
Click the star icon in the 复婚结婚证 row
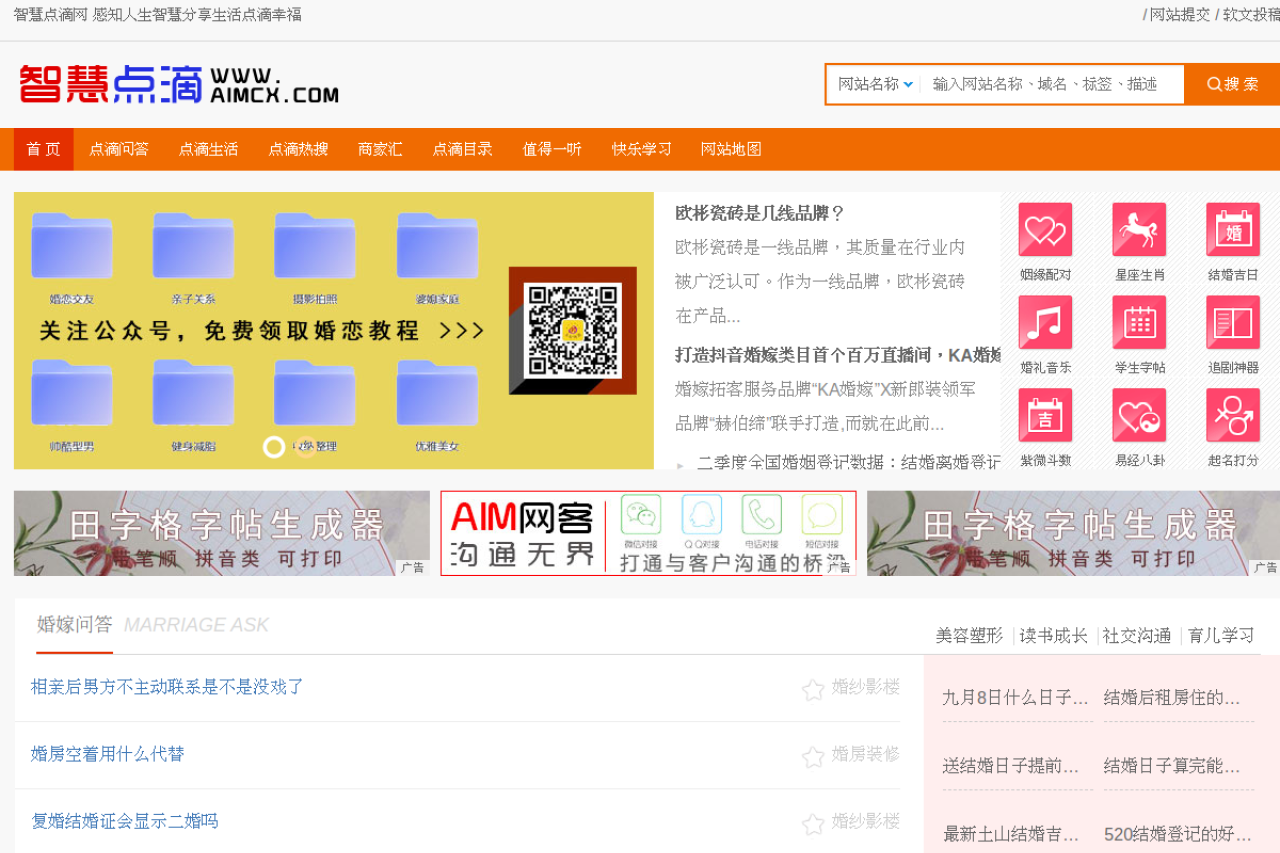click(813, 823)
